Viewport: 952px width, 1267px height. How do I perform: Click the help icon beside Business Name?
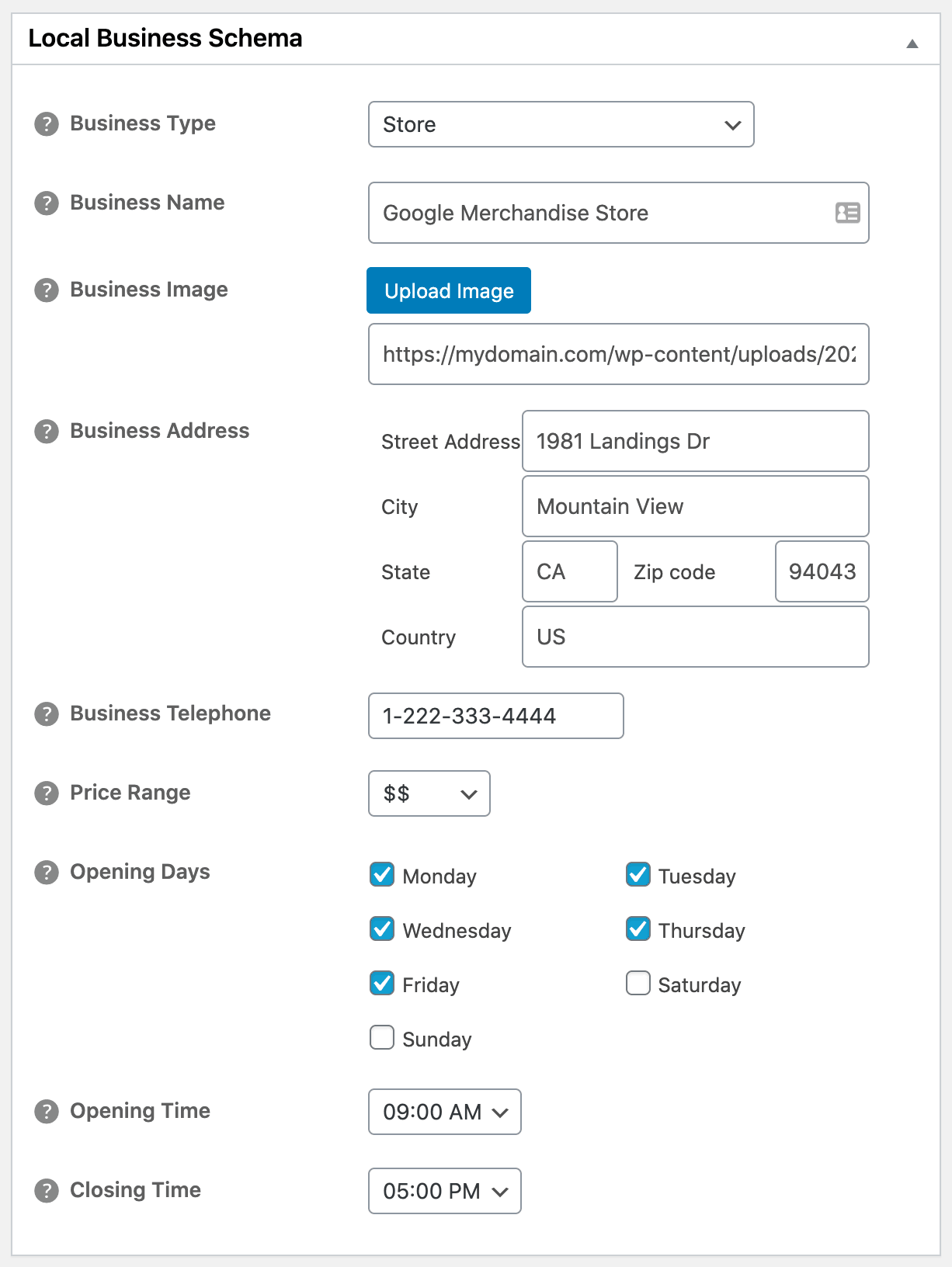47,203
